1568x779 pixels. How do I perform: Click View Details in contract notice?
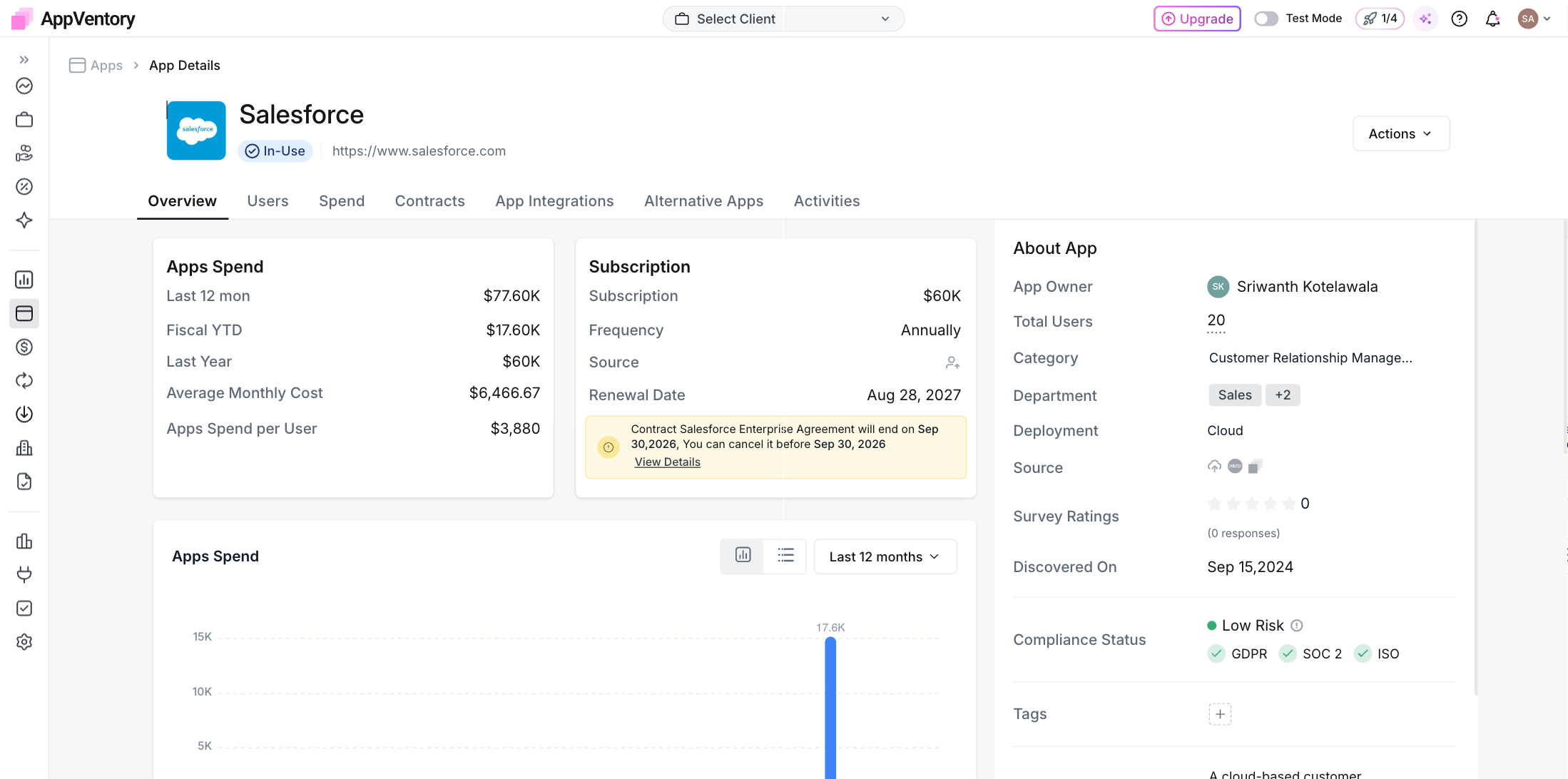pos(667,462)
